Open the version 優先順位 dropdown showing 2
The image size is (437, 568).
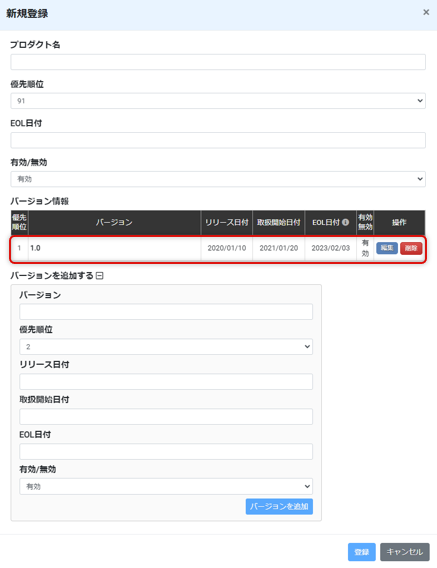166,347
